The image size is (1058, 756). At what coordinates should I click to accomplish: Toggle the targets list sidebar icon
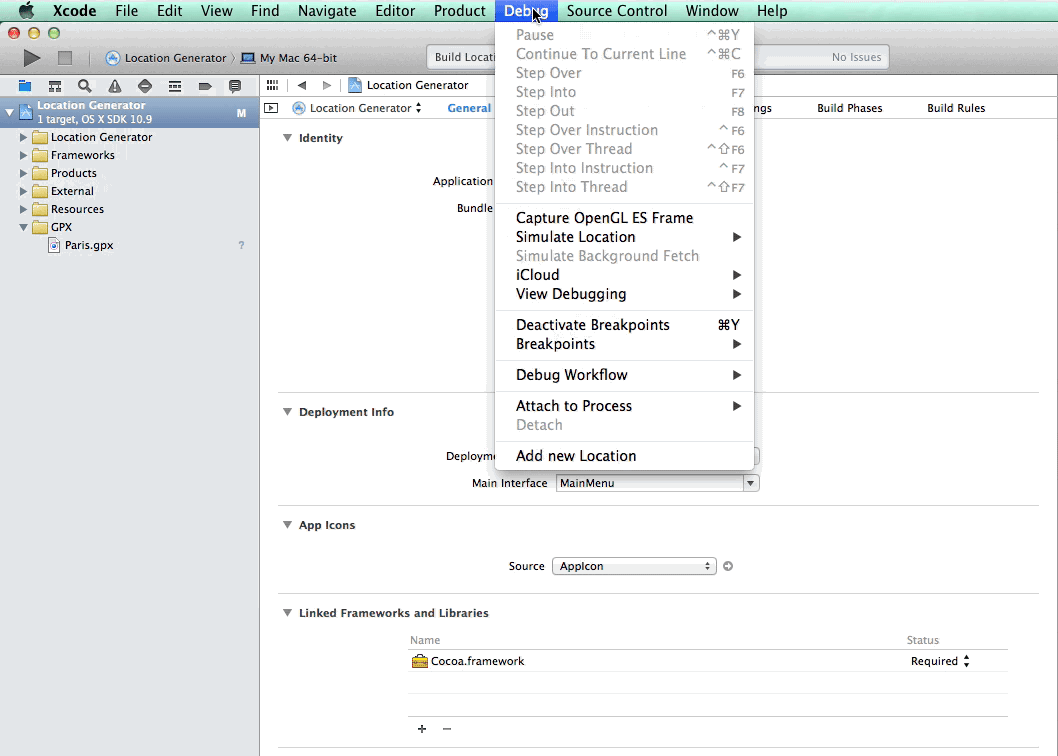(271, 108)
